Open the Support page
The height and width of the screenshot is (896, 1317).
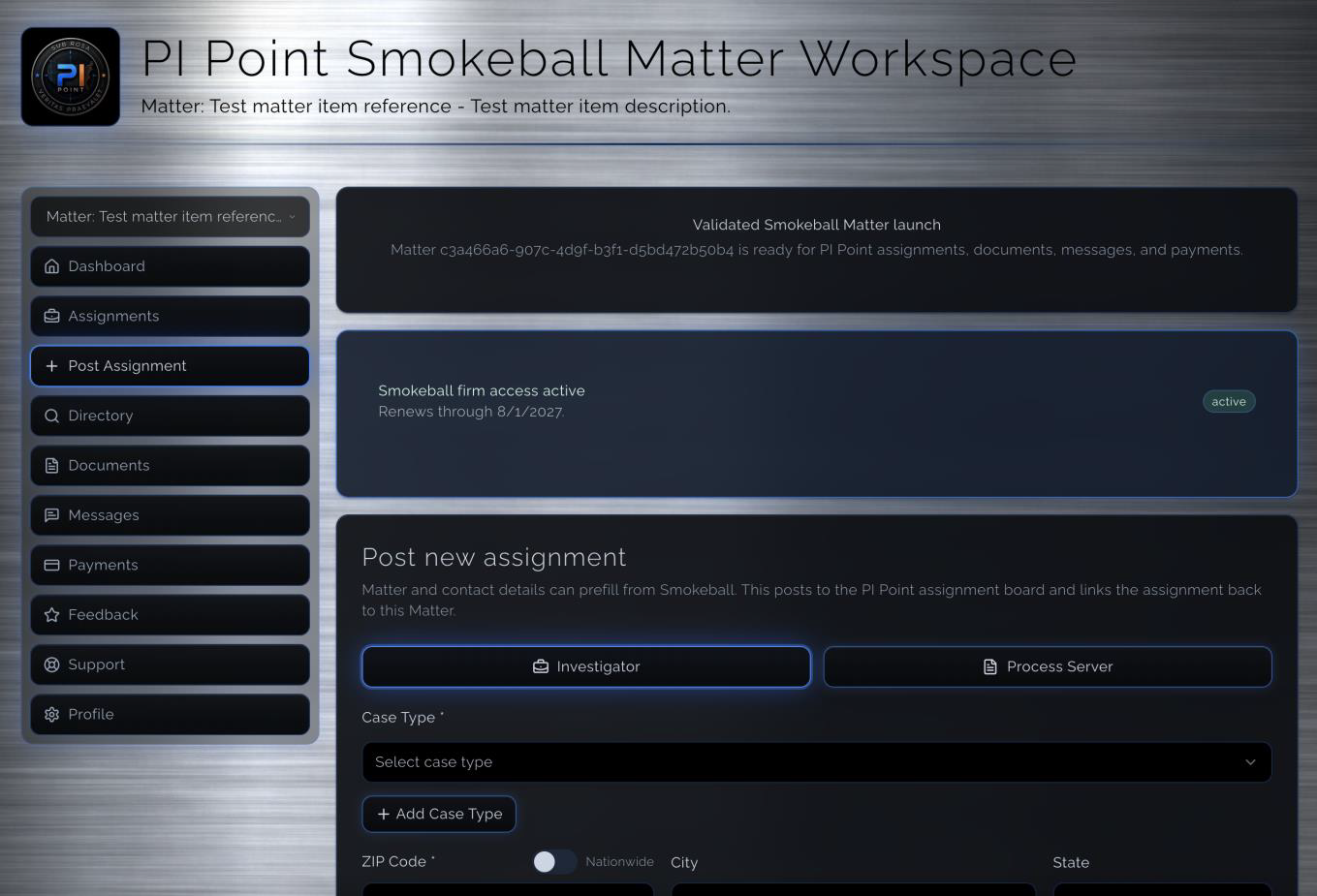pyautogui.click(x=171, y=664)
